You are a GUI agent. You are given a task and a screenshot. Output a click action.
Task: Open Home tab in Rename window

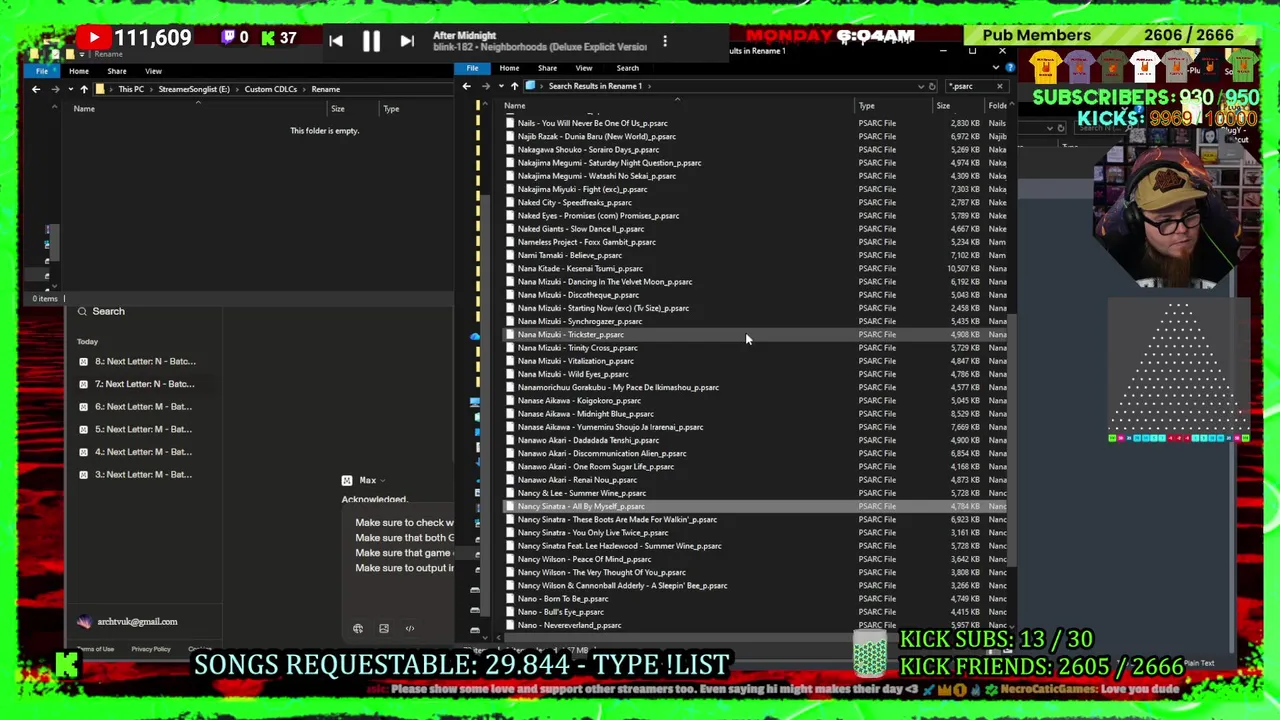[79, 71]
